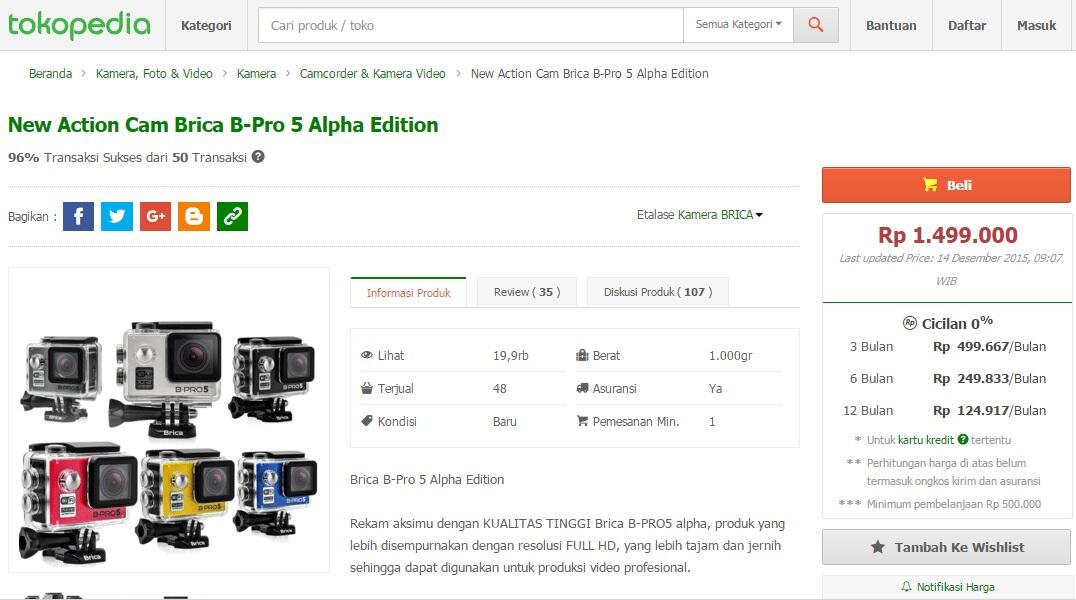
Task: Click the Rp 1.499.000 price
Action: point(948,235)
